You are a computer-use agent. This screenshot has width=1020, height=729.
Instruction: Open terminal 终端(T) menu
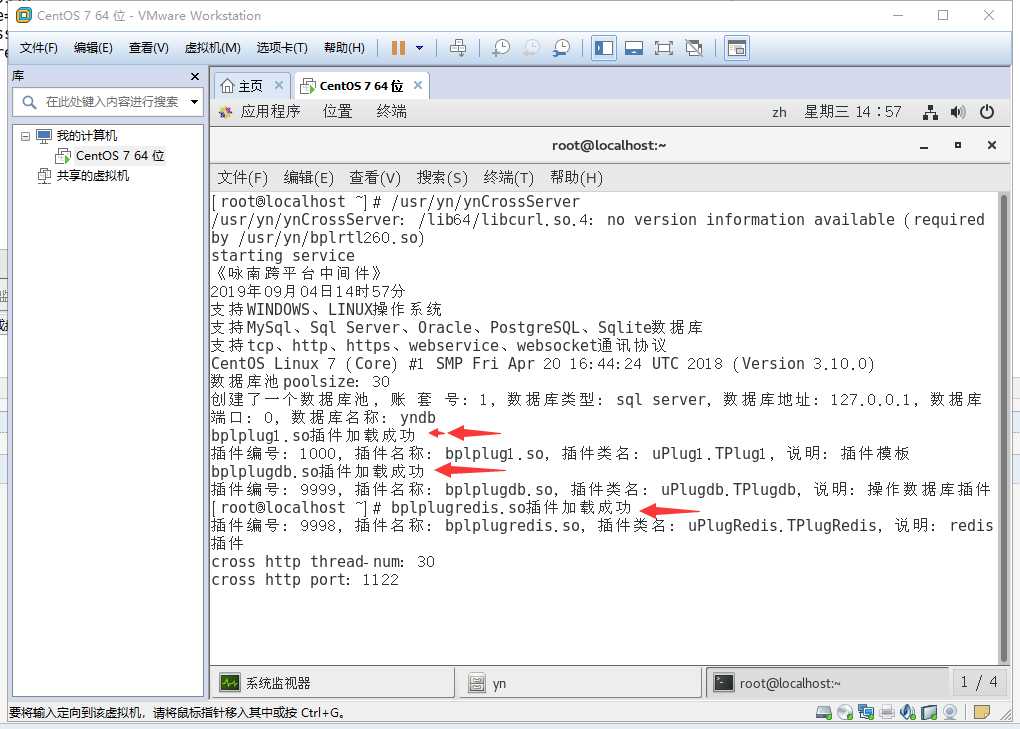(x=508, y=178)
